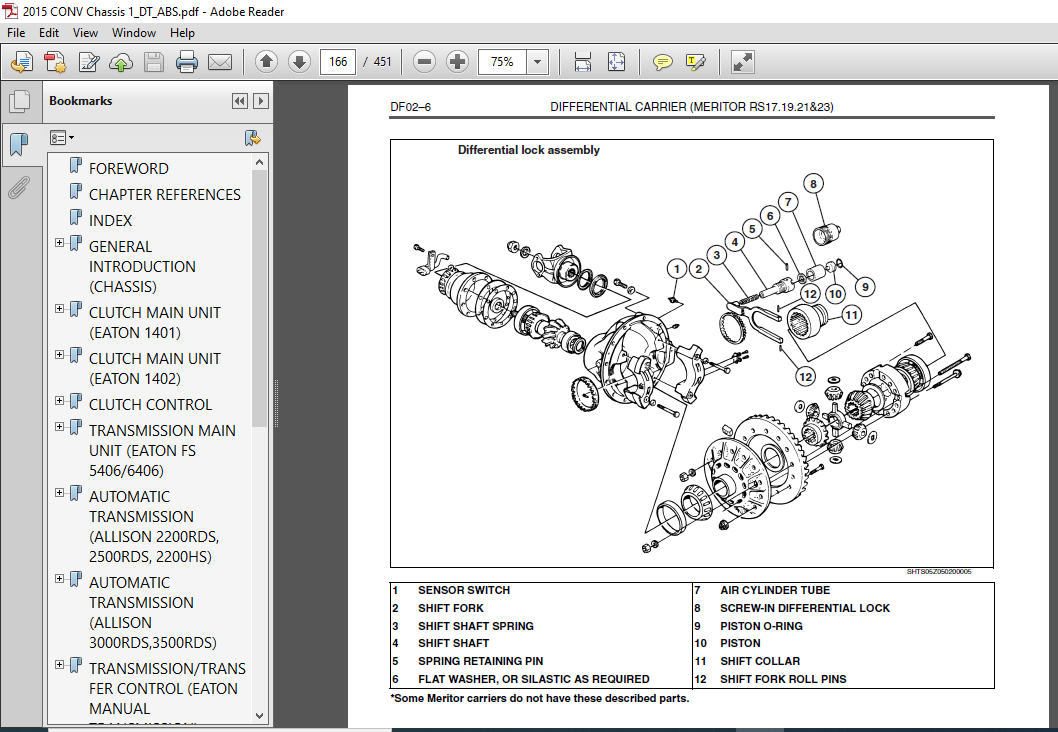Print the document with printer icon

[x=186, y=62]
